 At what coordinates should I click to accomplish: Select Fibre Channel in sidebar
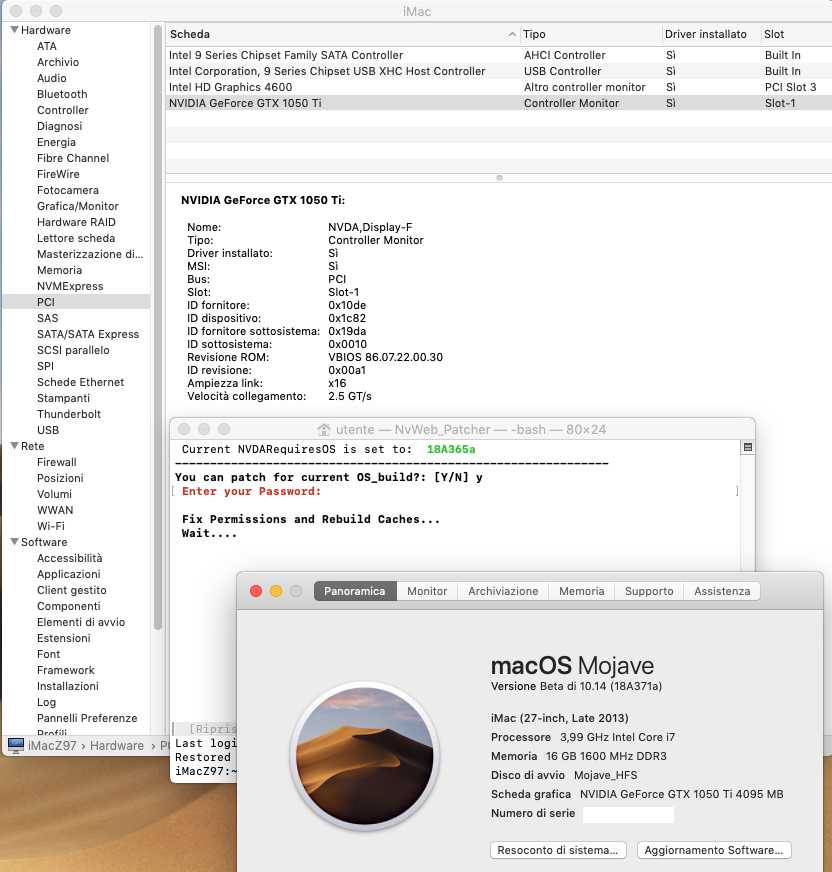[x=73, y=158]
